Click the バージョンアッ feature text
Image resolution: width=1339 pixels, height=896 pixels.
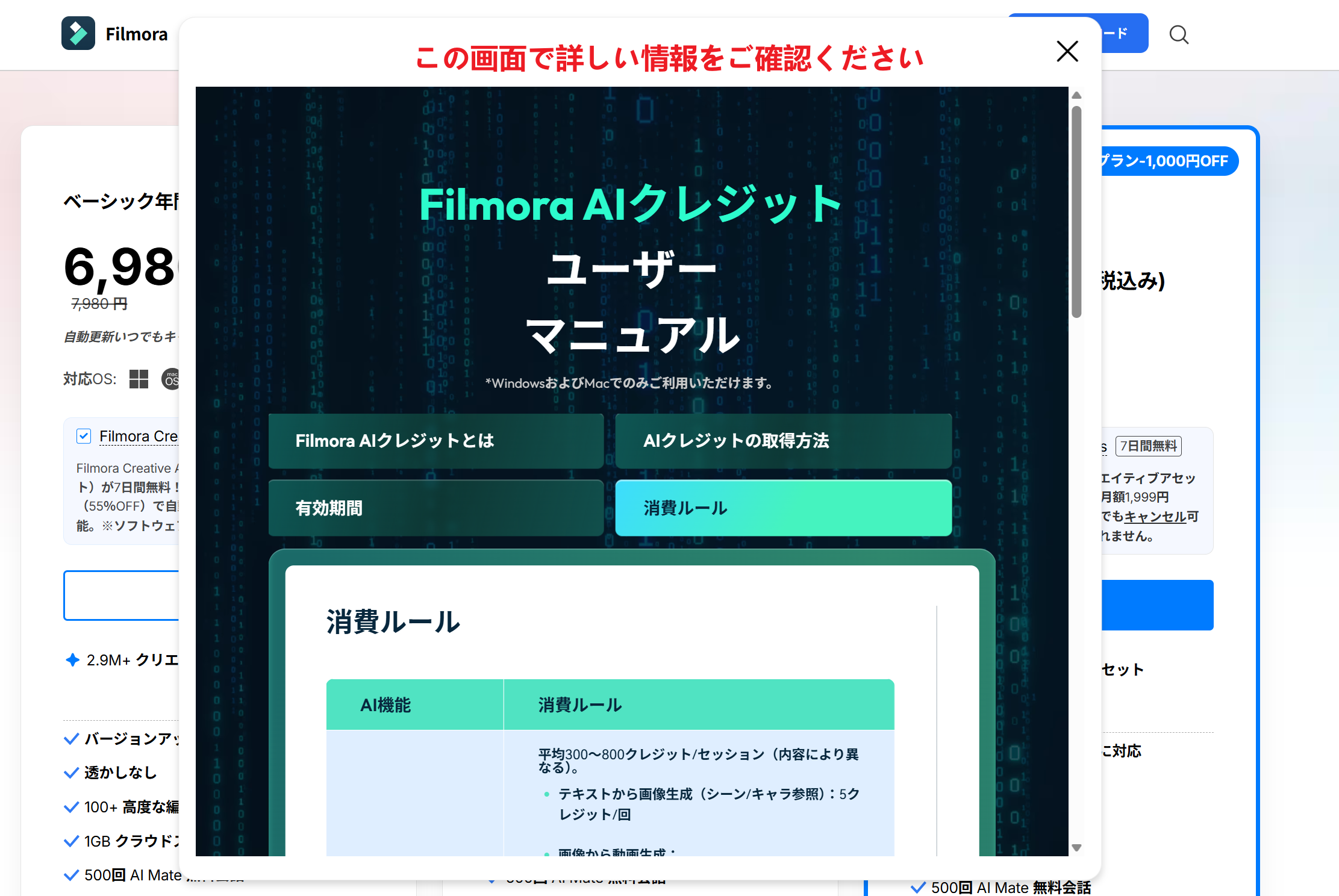point(132,739)
